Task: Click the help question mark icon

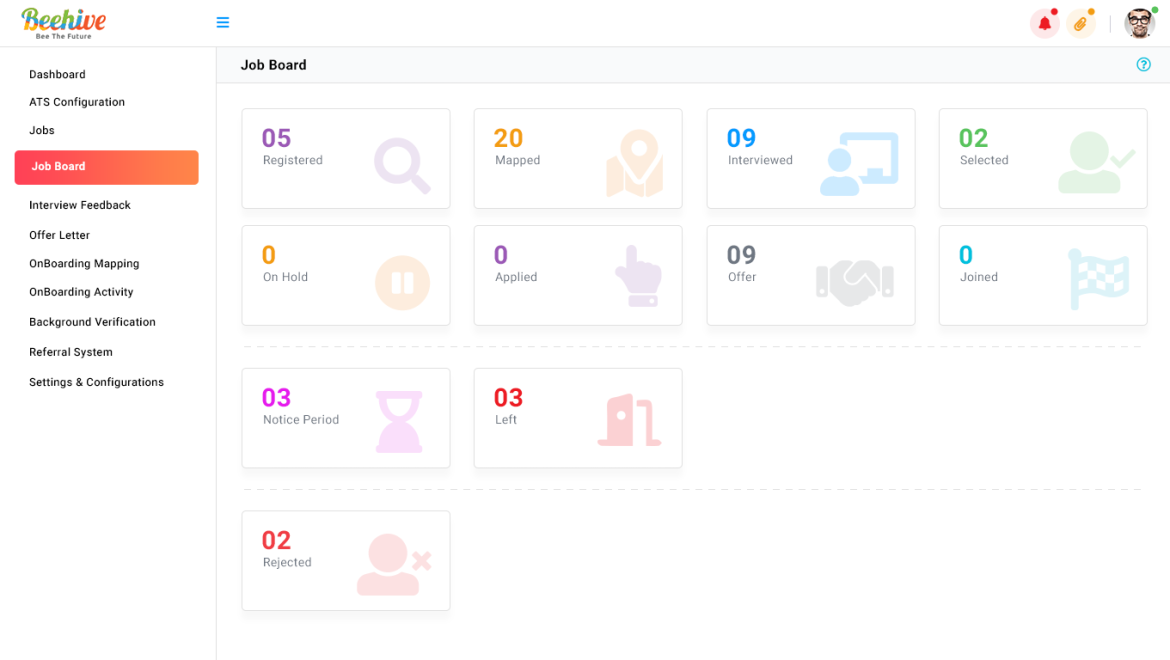Action: (x=1143, y=65)
